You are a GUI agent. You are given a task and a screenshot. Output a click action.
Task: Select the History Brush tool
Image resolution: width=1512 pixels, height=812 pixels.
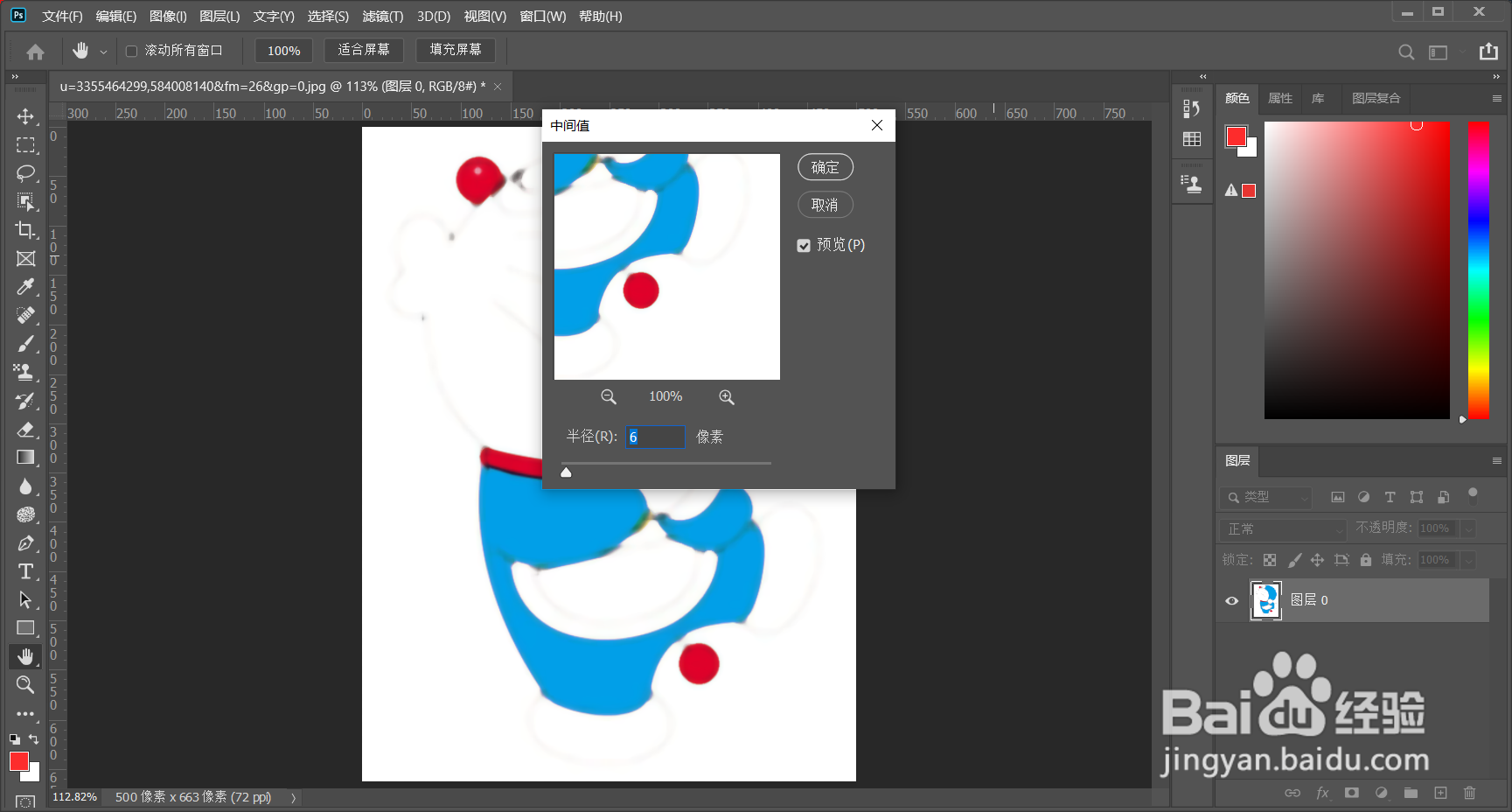click(x=25, y=401)
